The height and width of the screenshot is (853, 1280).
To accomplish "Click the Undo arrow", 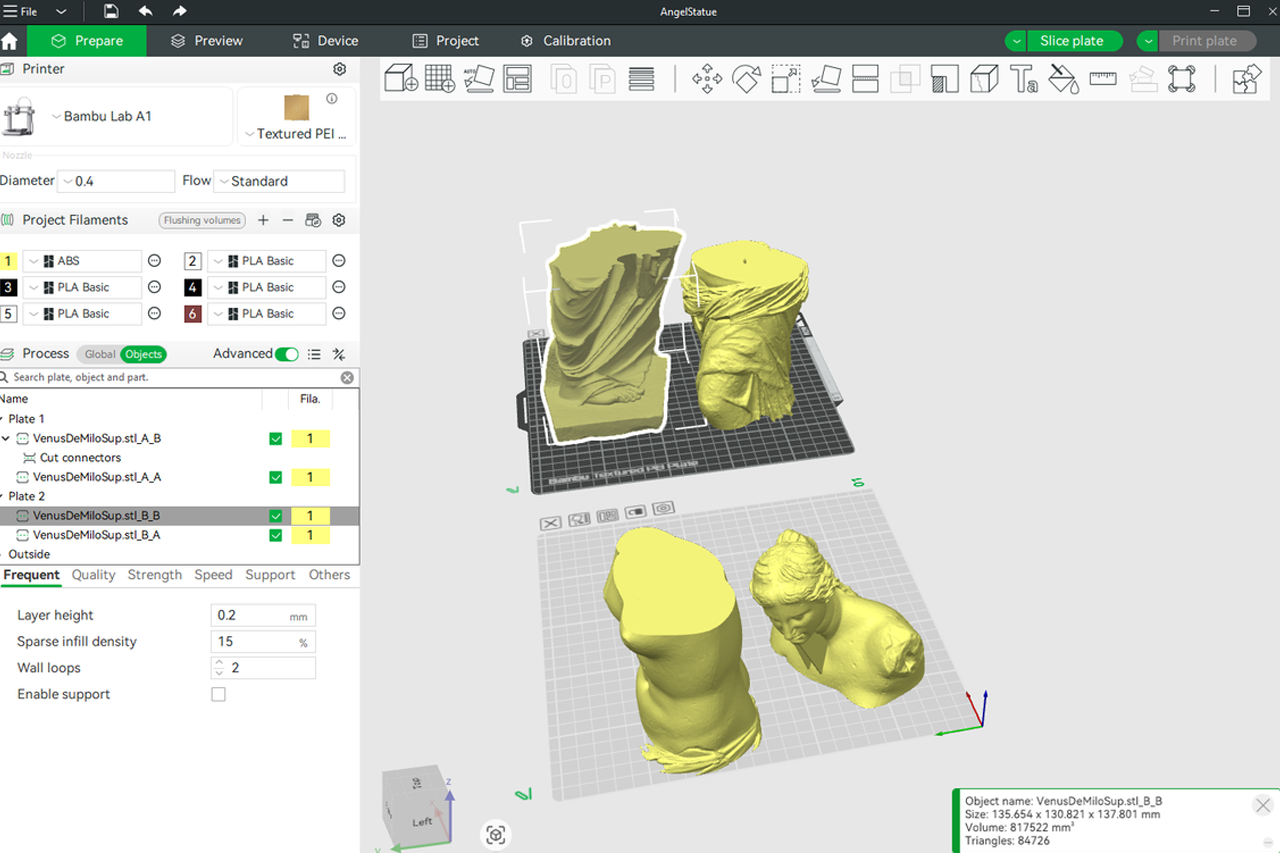I will pyautogui.click(x=146, y=11).
